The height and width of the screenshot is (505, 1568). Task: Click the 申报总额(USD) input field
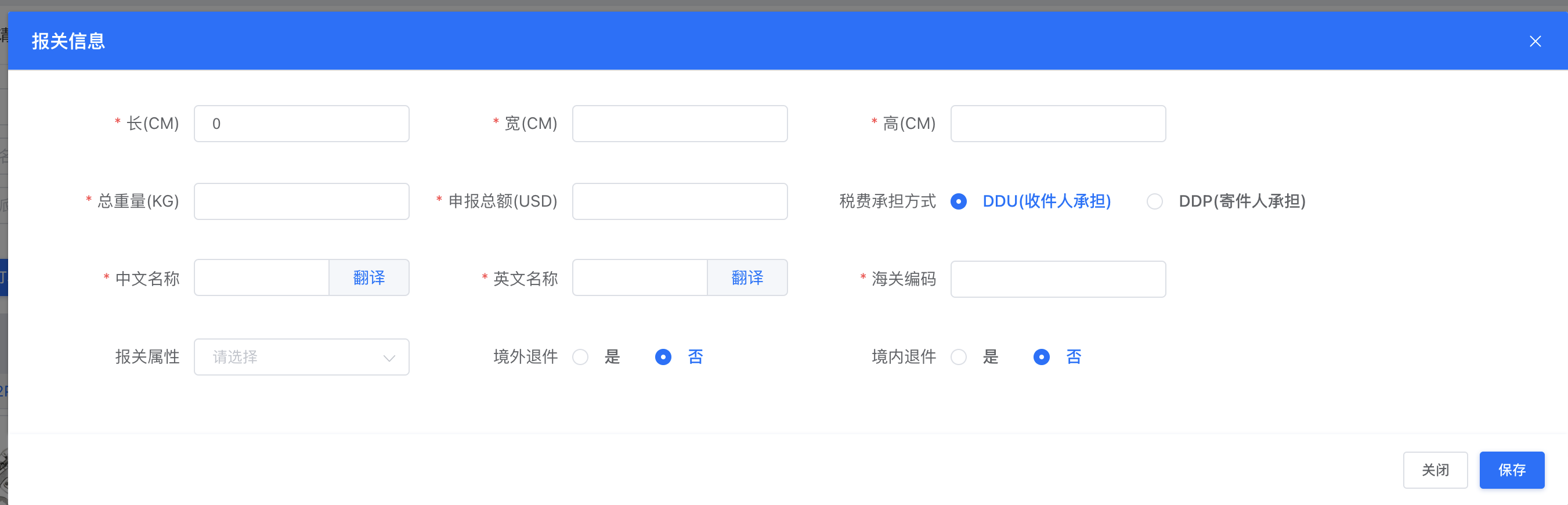680,201
